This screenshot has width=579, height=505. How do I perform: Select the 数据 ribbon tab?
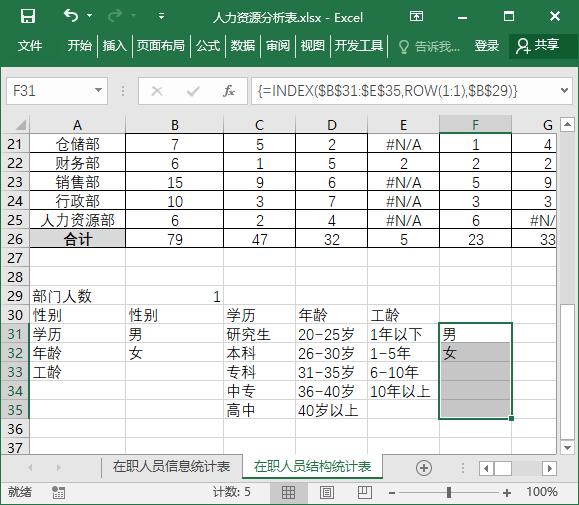243,46
